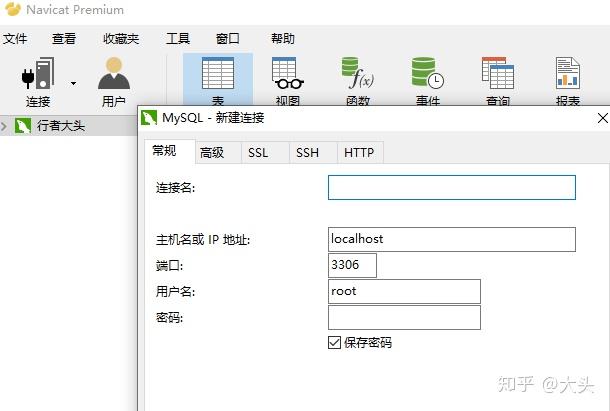Open the Report (报表) toolbar icon
This screenshot has height=411, width=610.
pos(568,73)
